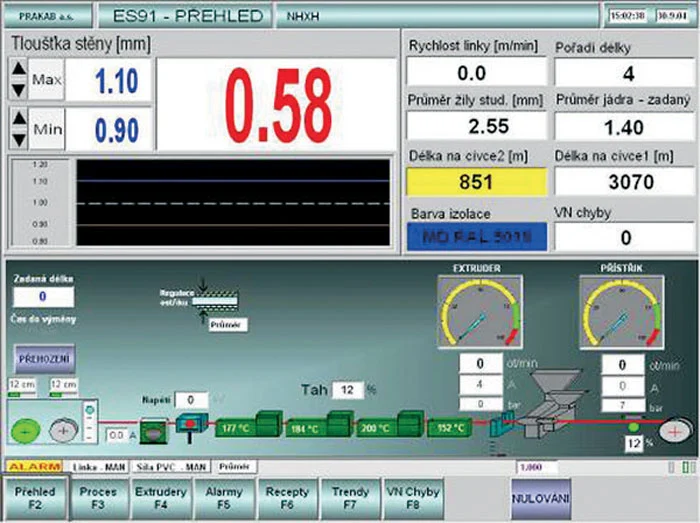Increase the Min wall thickness with up arrow
The height and width of the screenshot is (523, 700).
click(18, 118)
